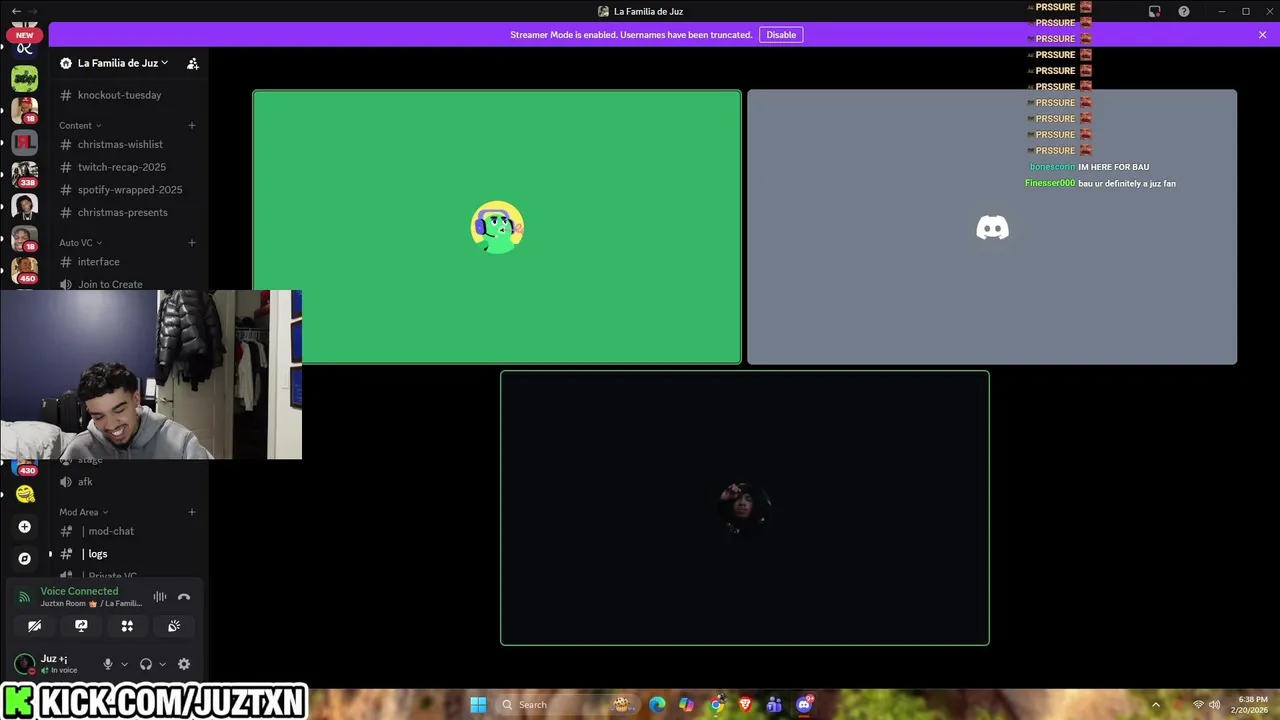
Task: Open the soundboard icon
Action: coord(174,626)
